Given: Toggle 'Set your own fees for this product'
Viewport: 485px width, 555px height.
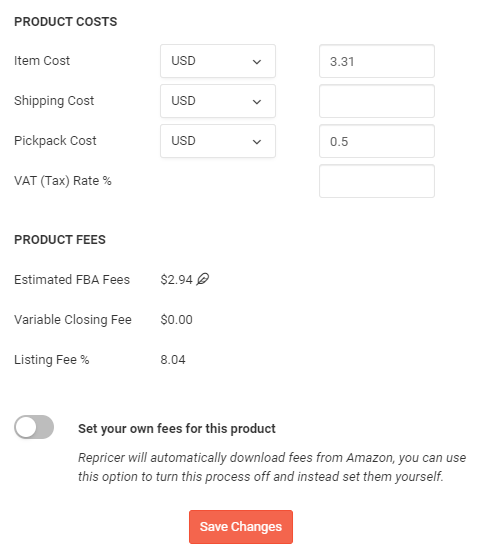Looking at the screenshot, I should [x=34, y=427].
